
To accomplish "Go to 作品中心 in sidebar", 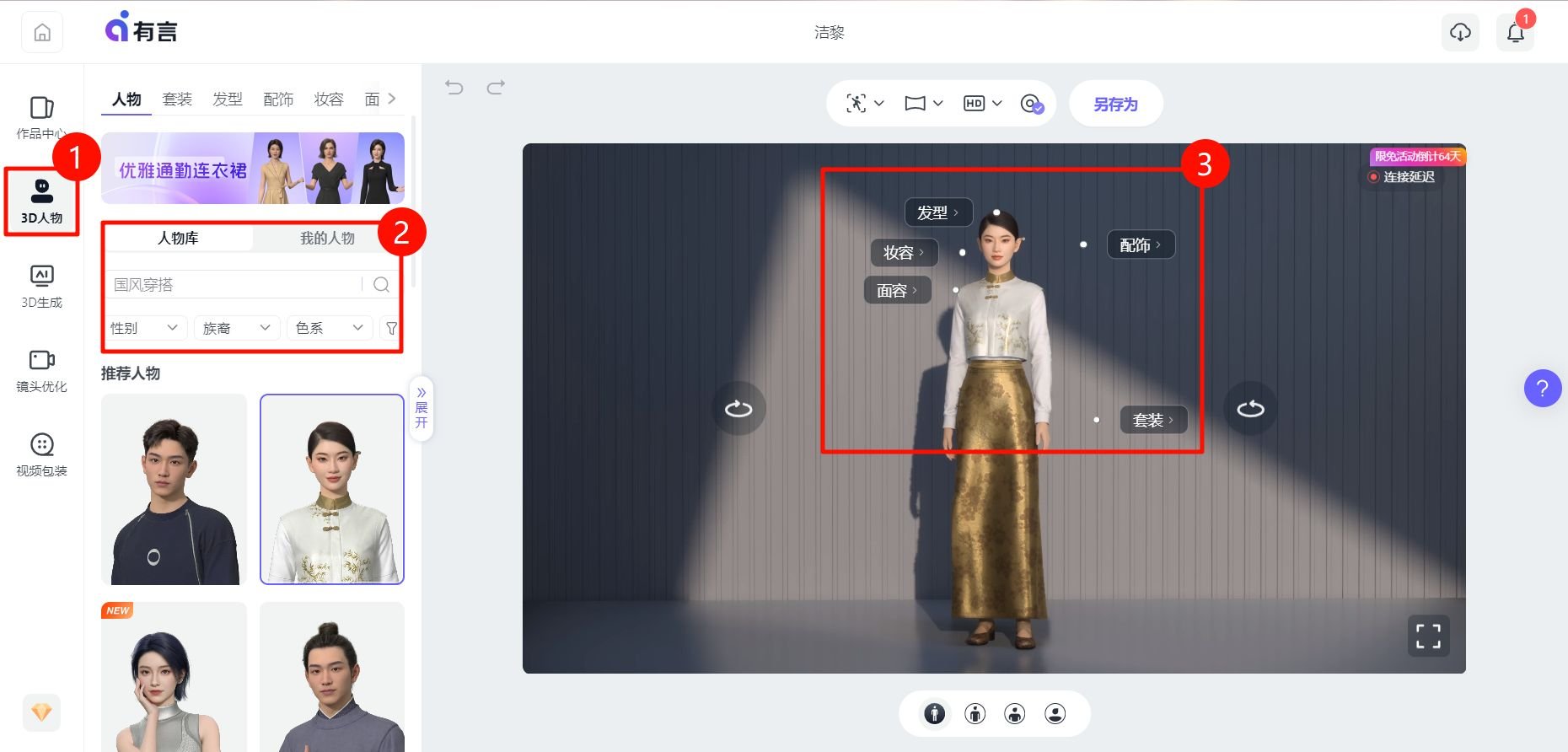I will (x=41, y=117).
